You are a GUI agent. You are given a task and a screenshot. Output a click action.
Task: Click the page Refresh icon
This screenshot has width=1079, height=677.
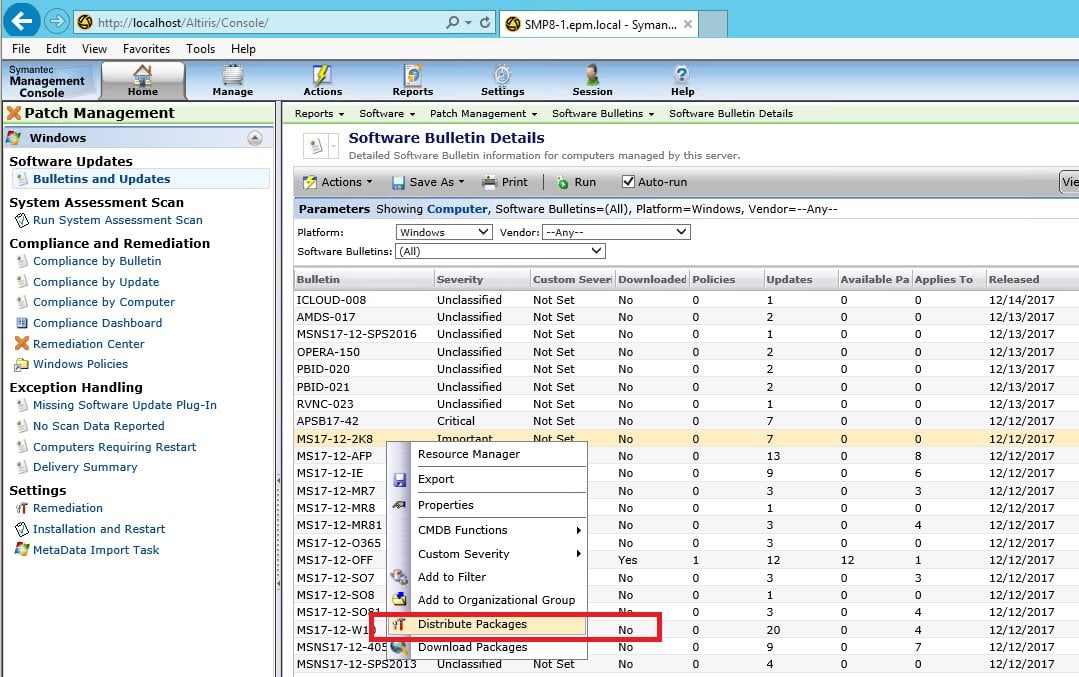click(x=485, y=22)
